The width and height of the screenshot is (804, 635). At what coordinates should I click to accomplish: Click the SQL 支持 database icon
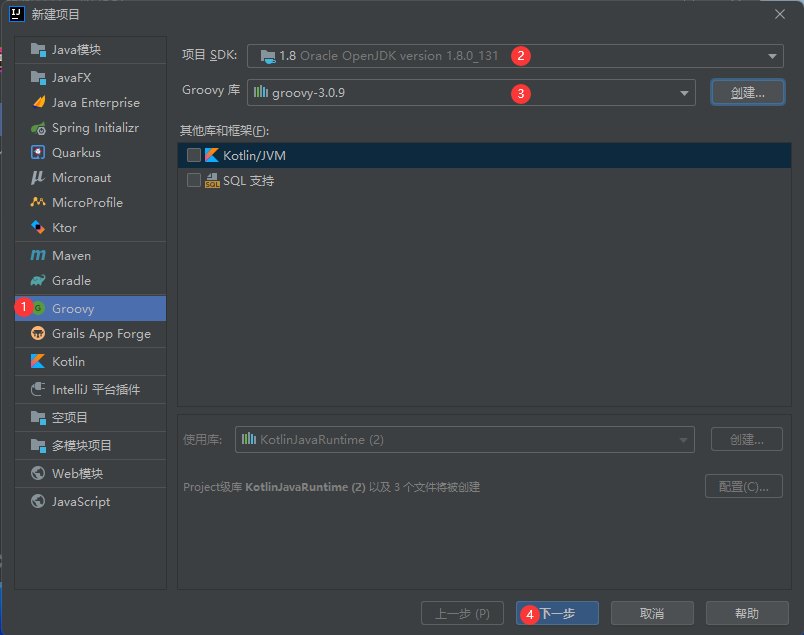click(x=212, y=181)
